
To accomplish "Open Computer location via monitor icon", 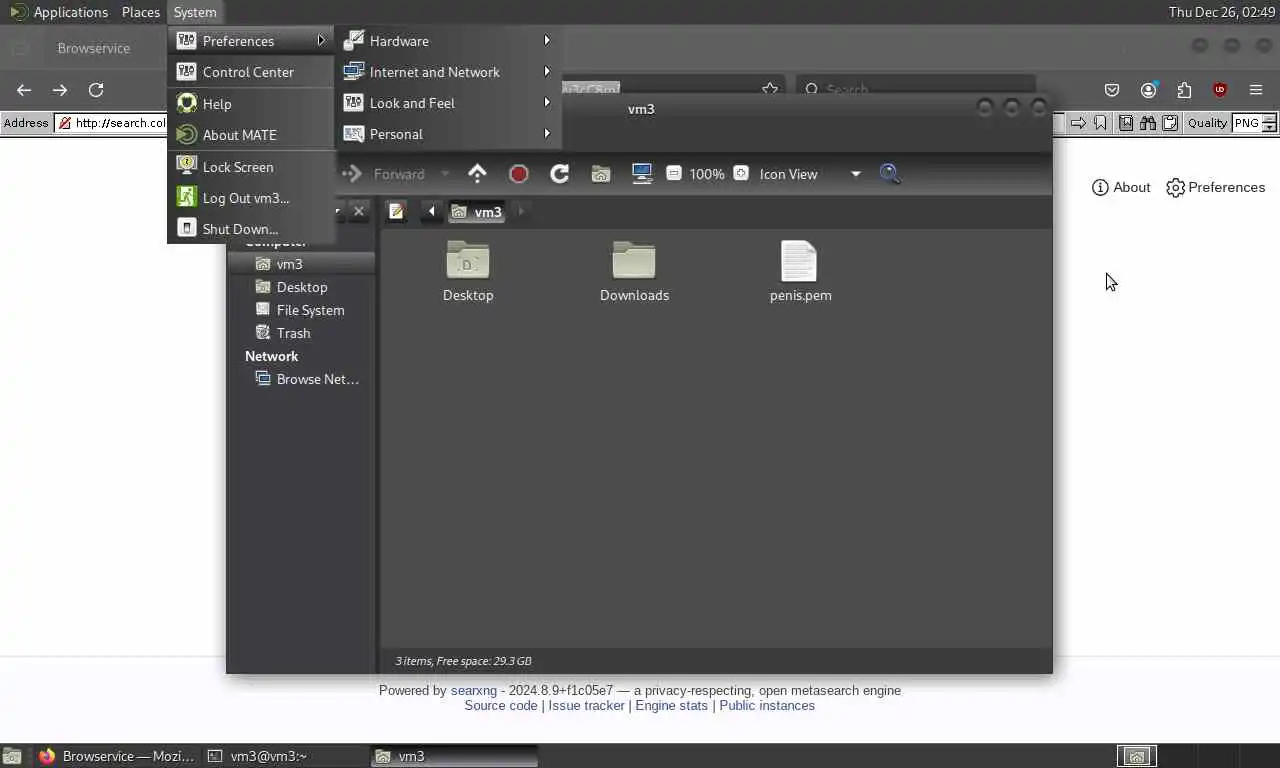I will point(642,174).
